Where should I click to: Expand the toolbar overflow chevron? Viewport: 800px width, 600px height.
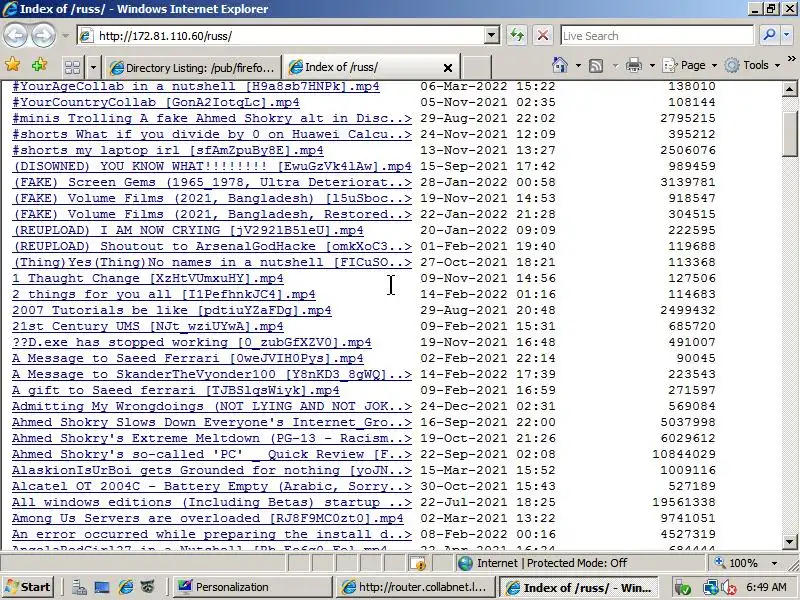[791, 59]
